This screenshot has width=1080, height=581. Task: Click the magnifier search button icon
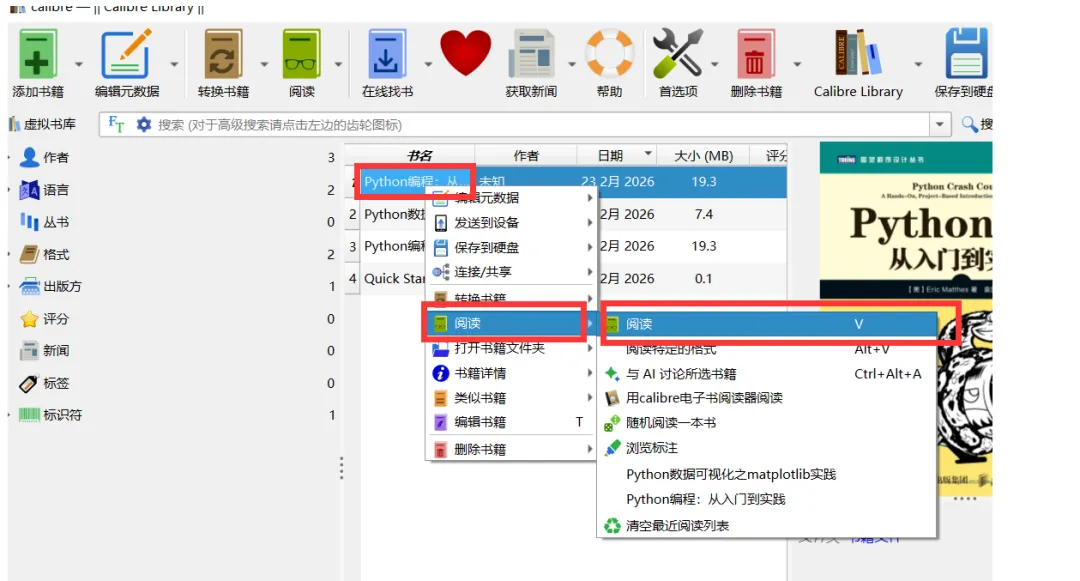point(970,124)
